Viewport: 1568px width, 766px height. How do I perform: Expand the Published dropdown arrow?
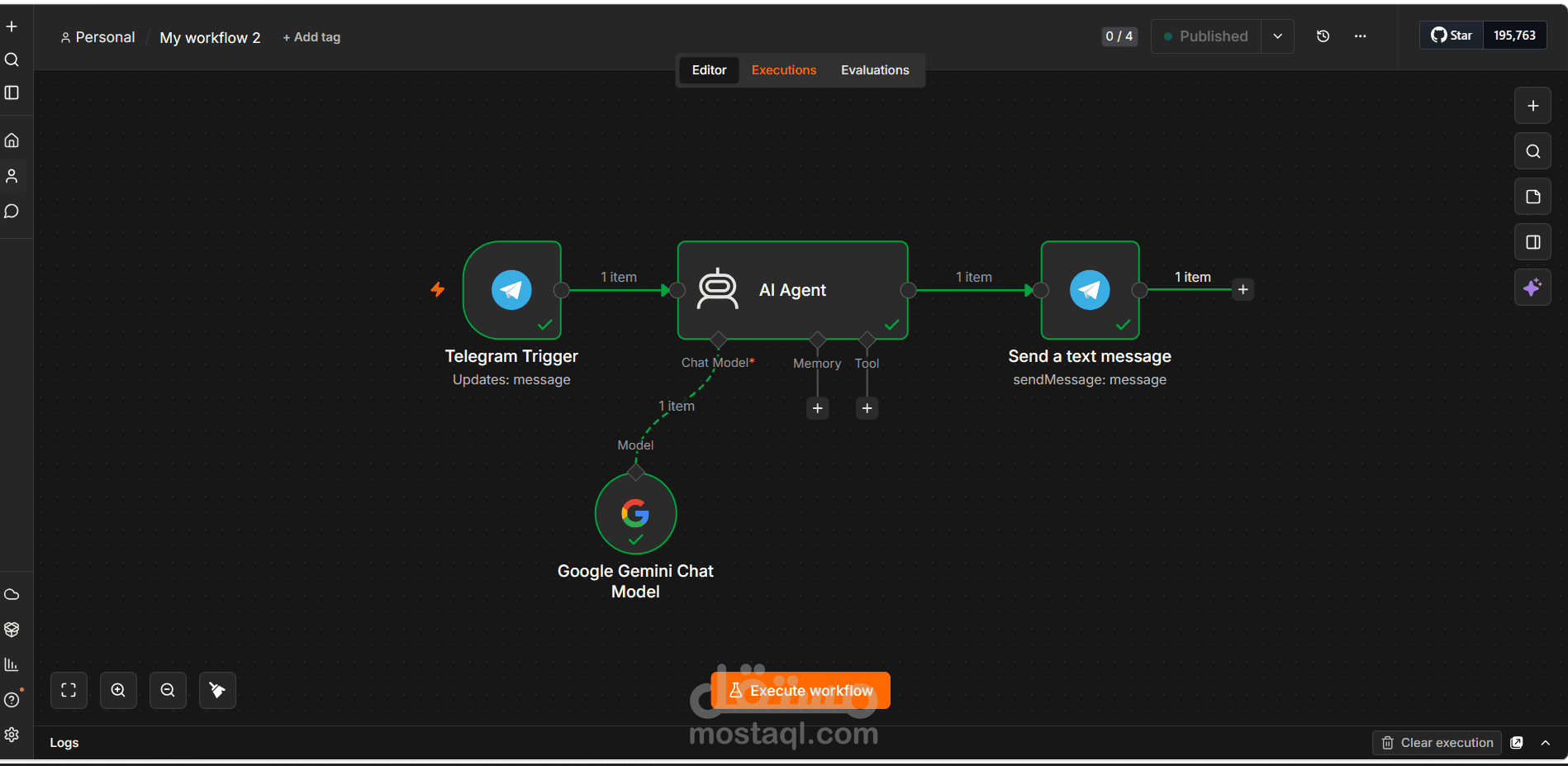tap(1278, 36)
